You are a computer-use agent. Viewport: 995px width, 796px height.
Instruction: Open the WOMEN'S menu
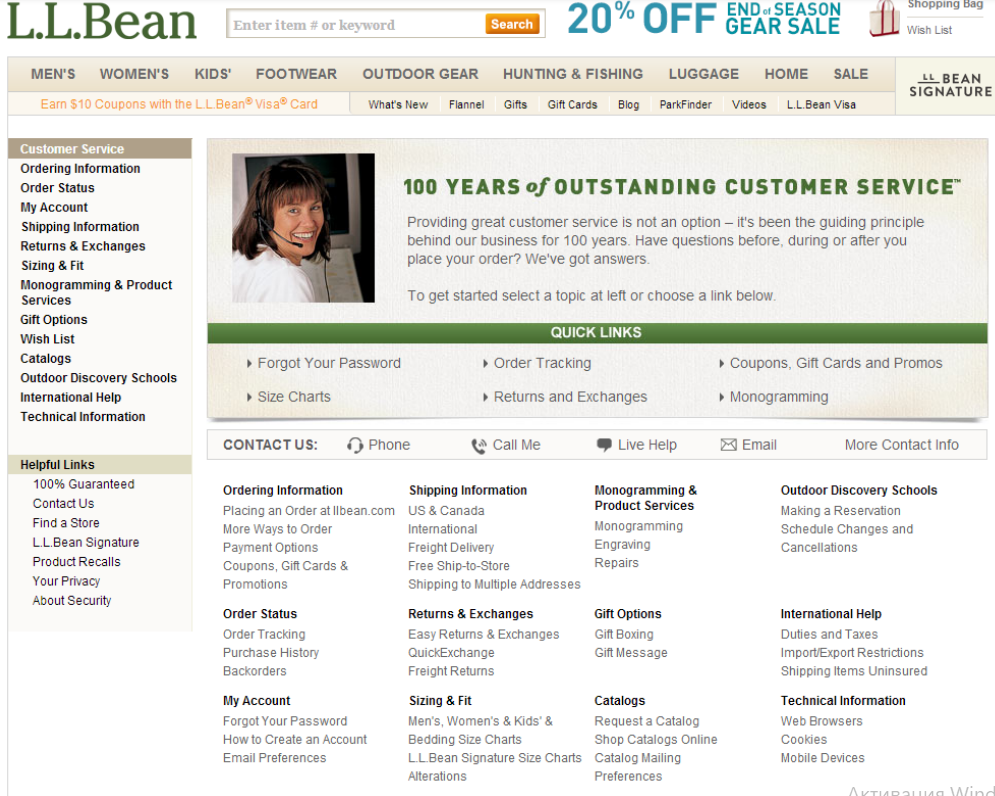coord(135,74)
